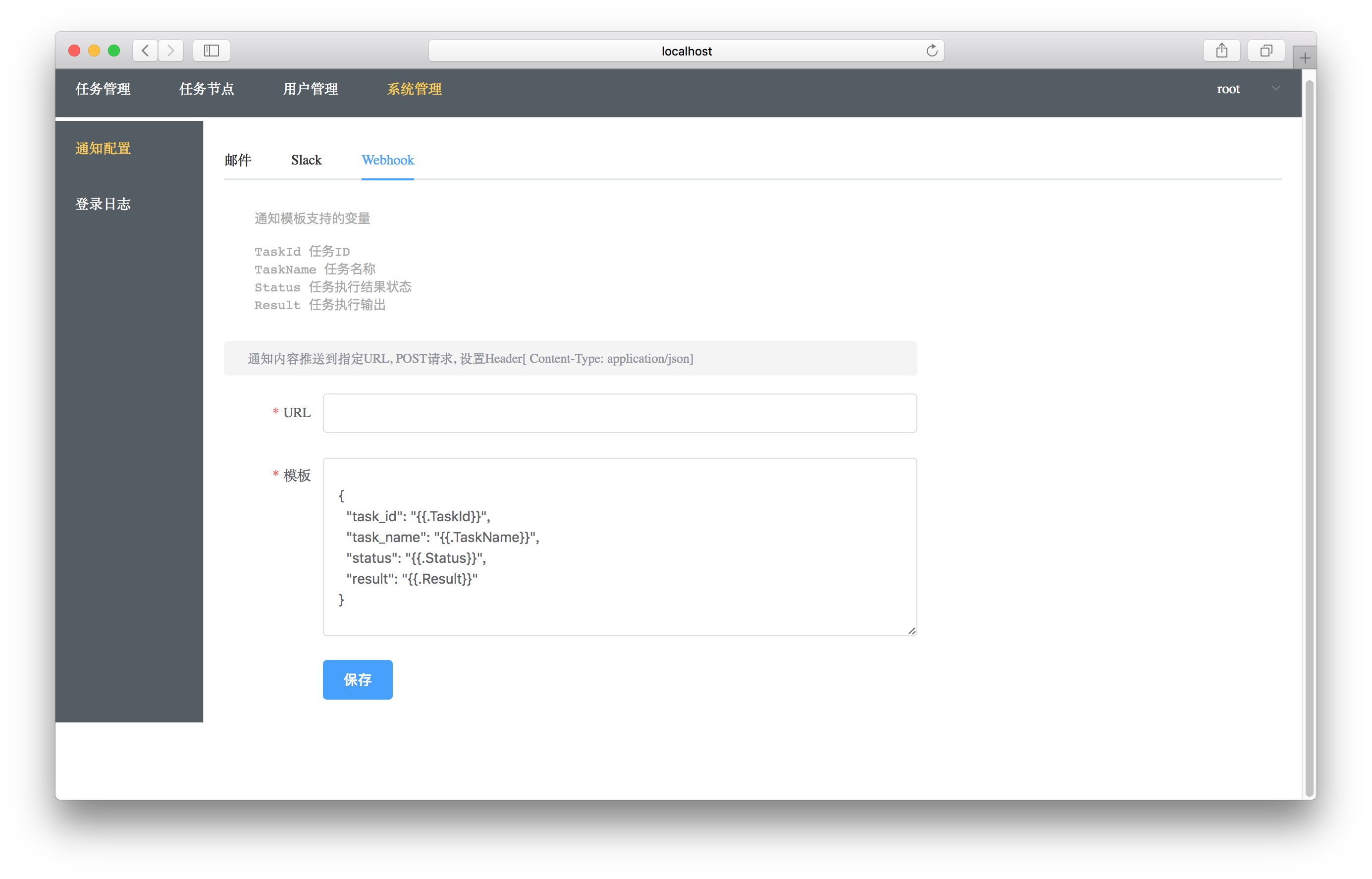Open the root account menu
Image resolution: width=1372 pixels, height=879 pixels.
point(1228,89)
